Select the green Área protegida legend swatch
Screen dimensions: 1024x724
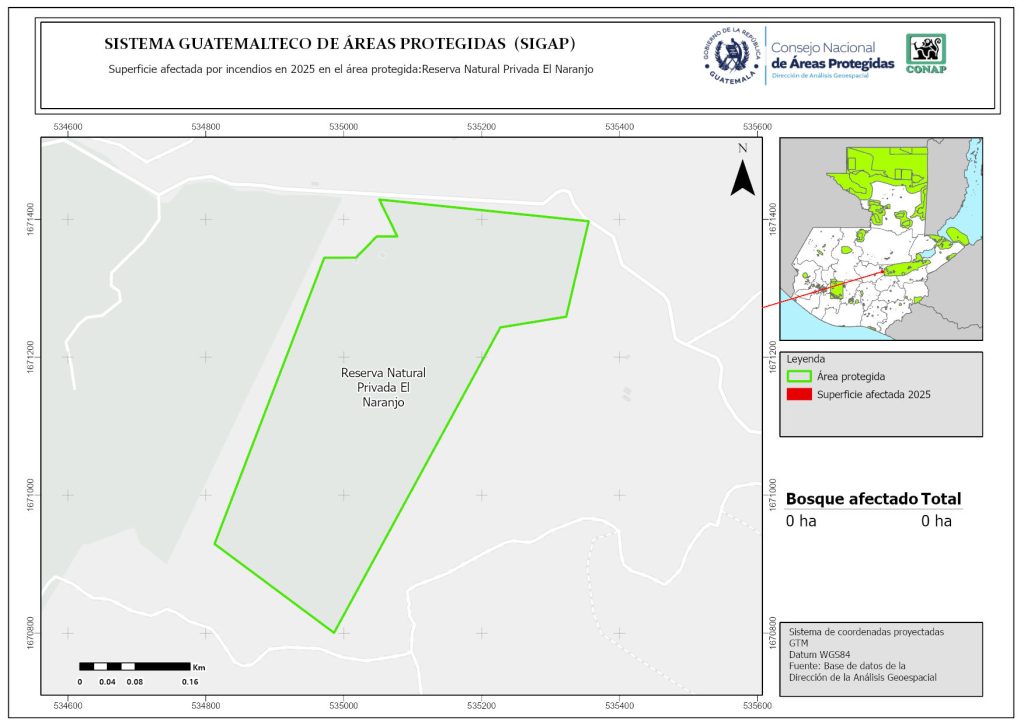798,377
